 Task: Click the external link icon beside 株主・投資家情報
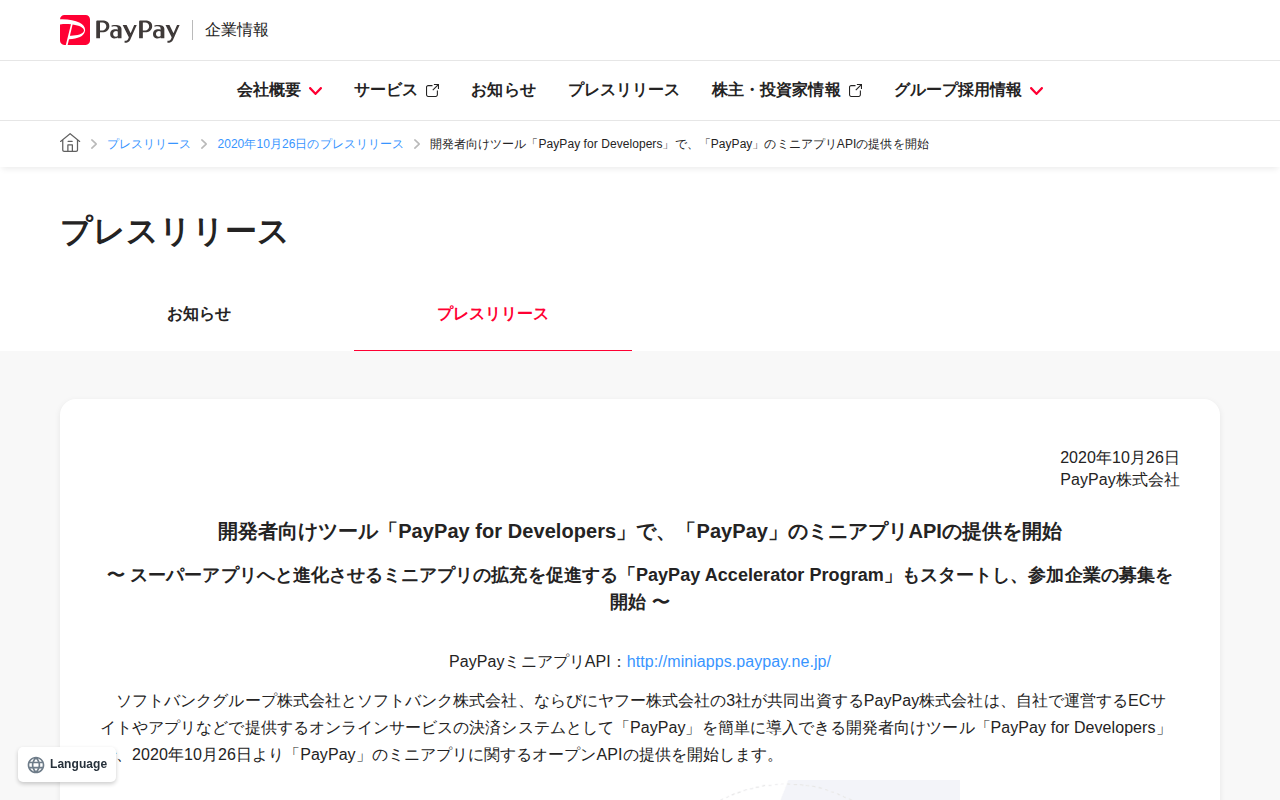[x=855, y=90]
